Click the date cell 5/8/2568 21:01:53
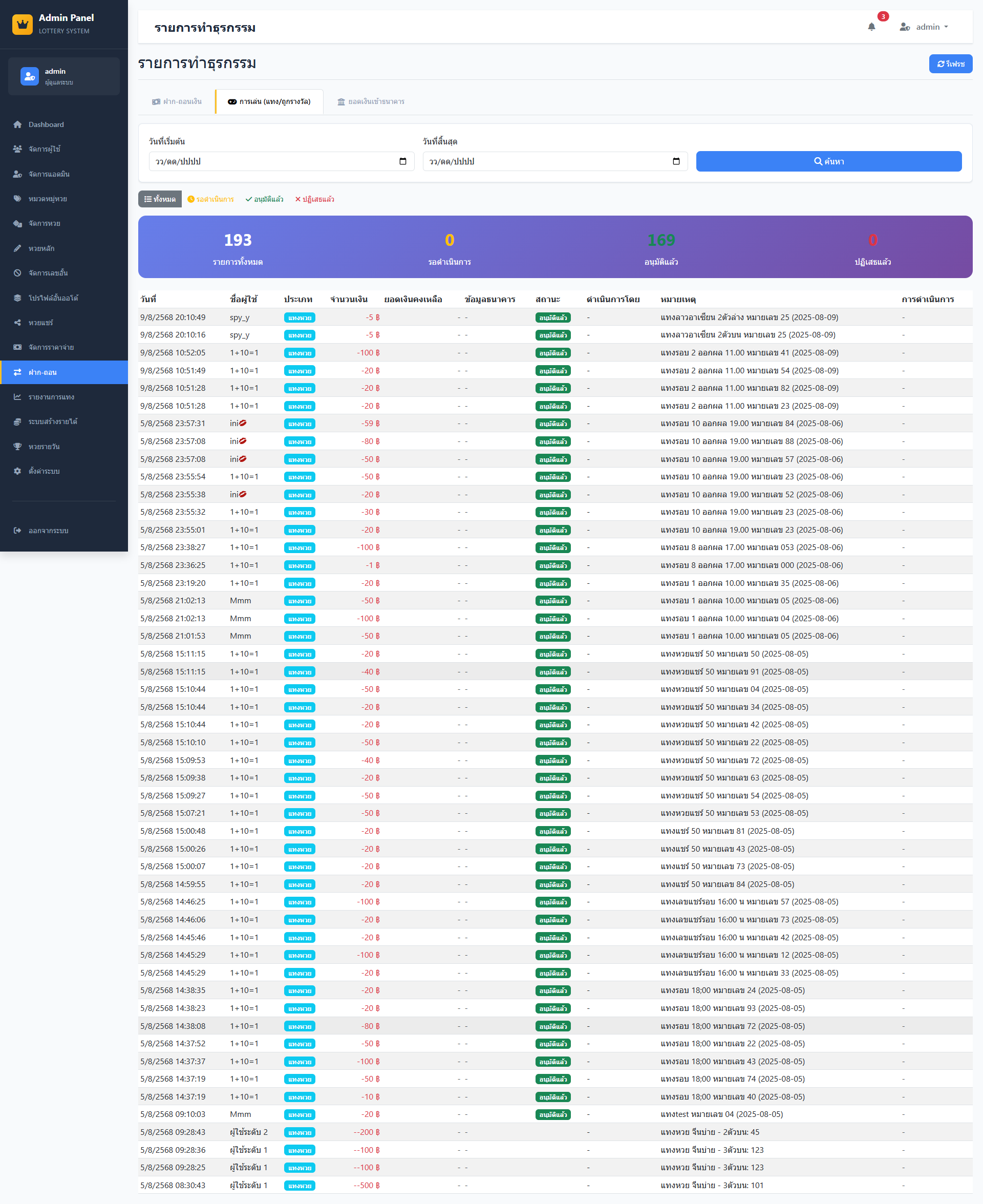Image resolution: width=983 pixels, height=1204 pixels. (173, 636)
